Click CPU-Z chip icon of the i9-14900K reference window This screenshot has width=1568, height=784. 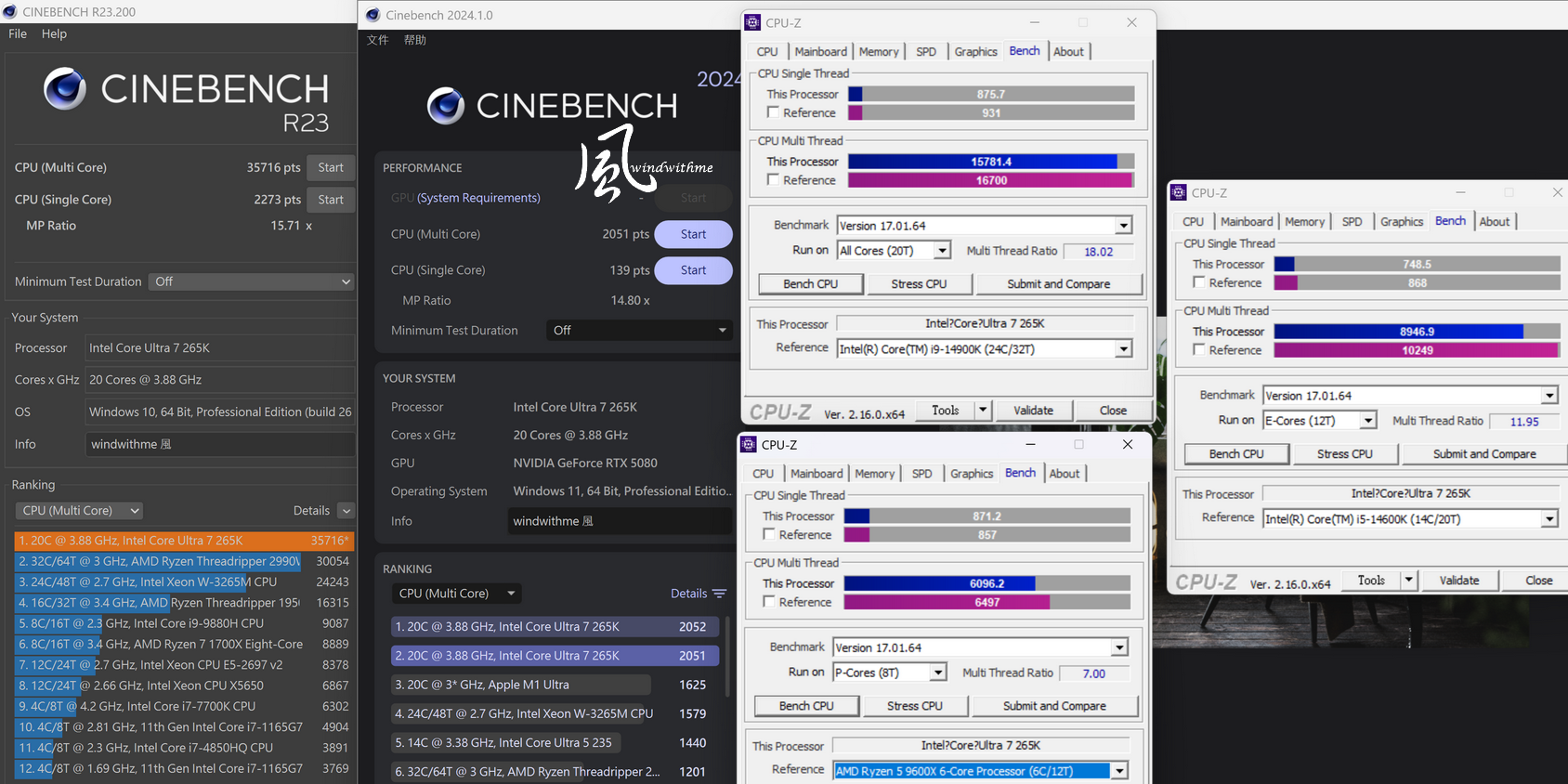(753, 23)
